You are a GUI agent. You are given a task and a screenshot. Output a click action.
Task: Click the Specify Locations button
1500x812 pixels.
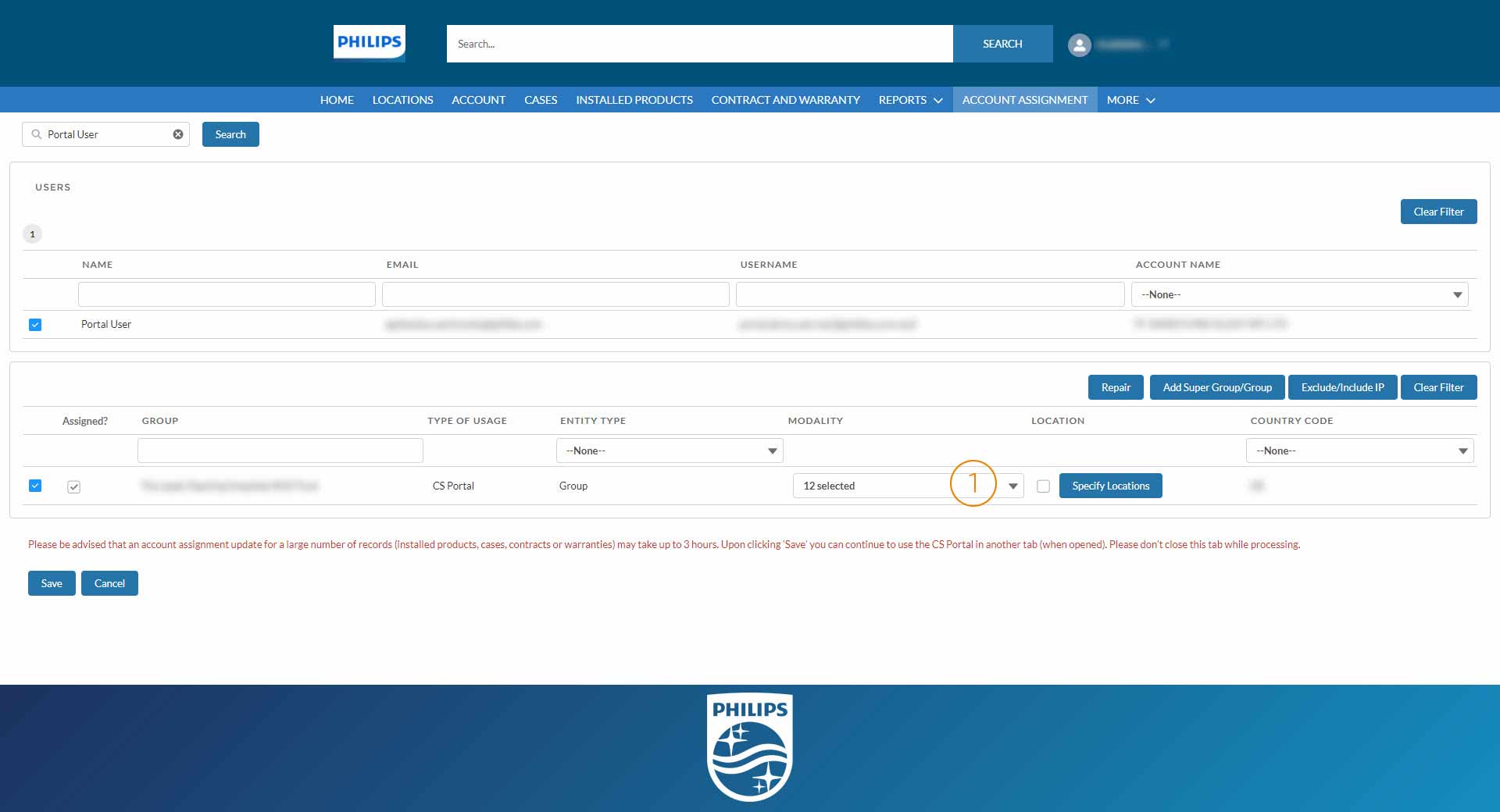pos(1110,486)
